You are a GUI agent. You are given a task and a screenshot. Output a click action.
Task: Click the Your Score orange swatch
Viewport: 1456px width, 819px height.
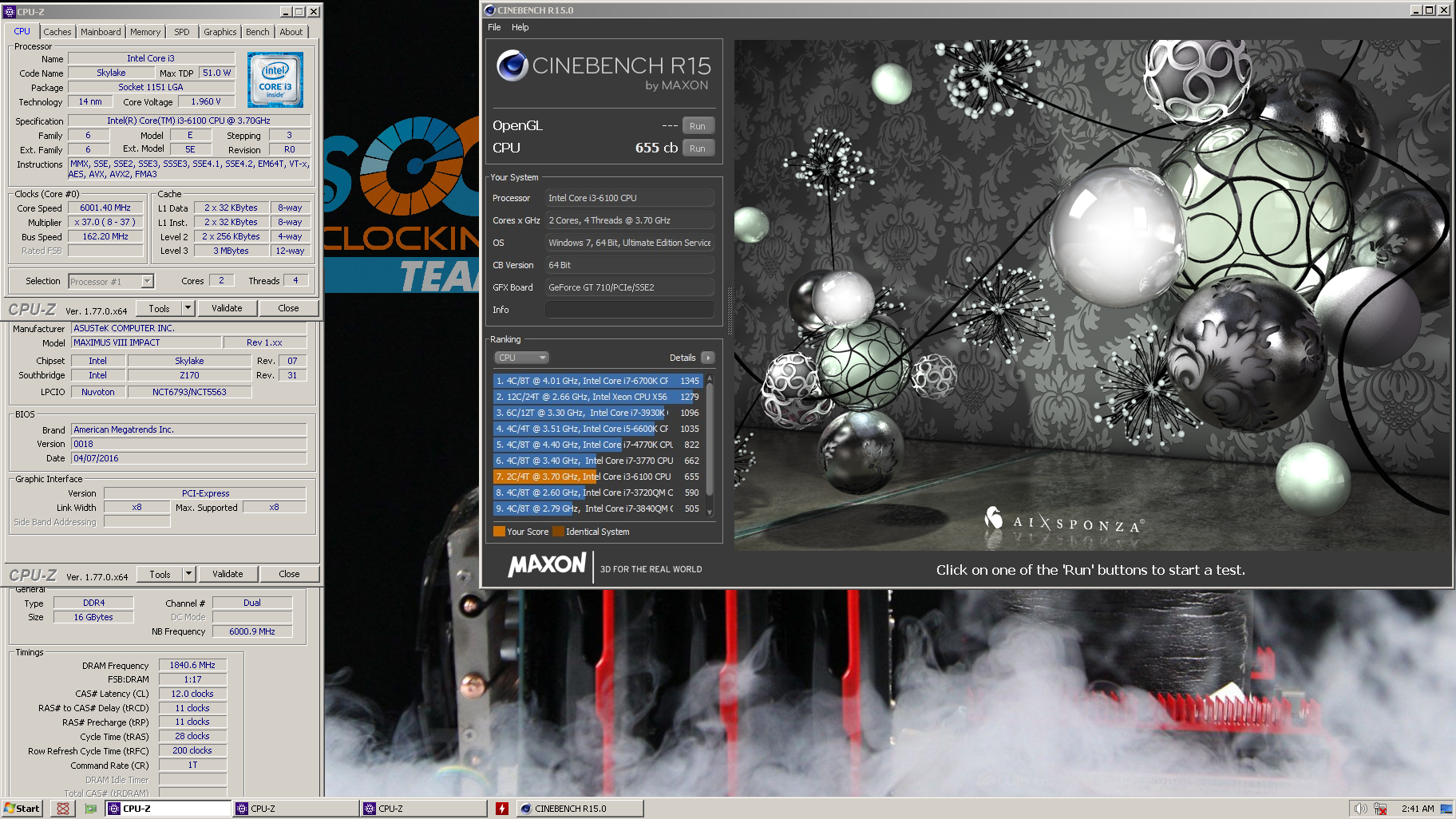(499, 532)
